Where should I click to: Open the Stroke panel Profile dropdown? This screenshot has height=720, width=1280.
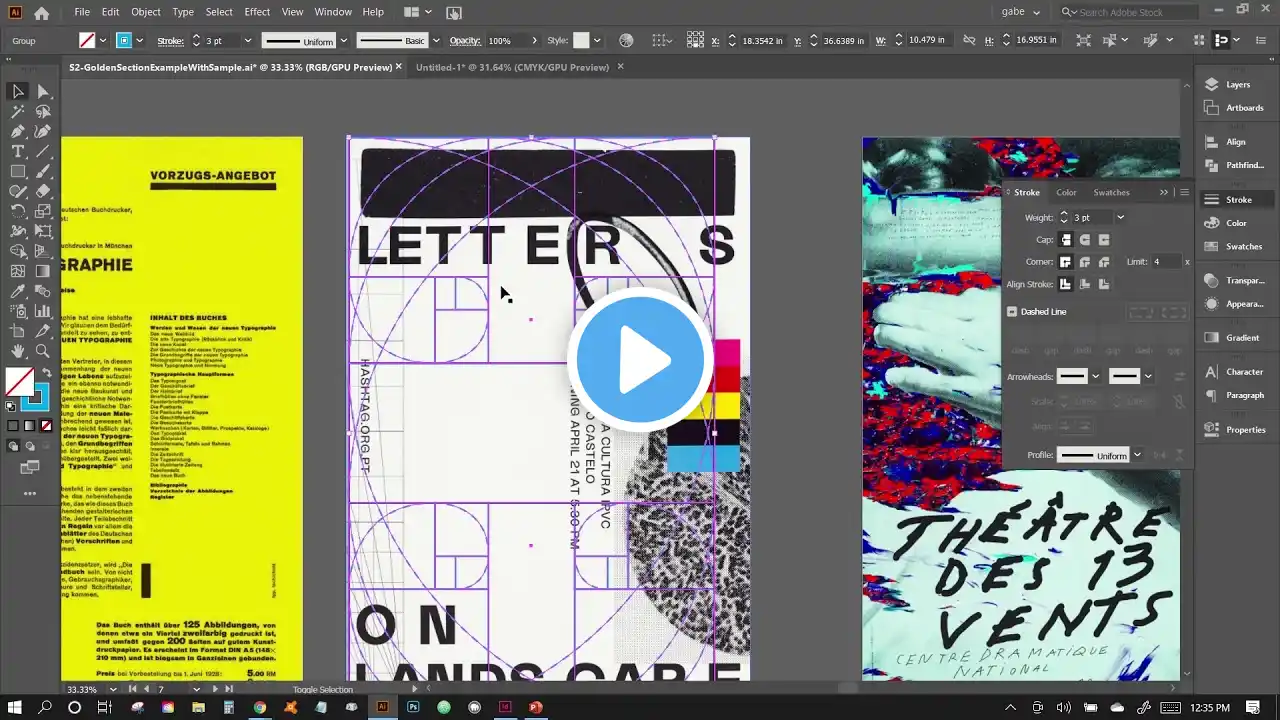1137,455
